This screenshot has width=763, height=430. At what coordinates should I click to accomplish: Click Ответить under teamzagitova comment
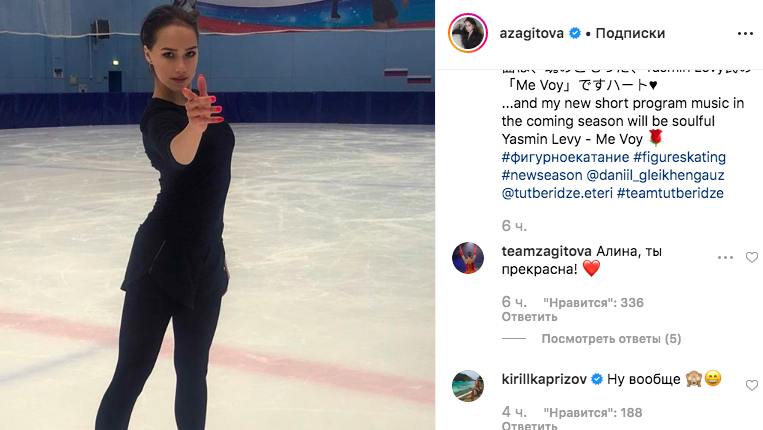529,317
